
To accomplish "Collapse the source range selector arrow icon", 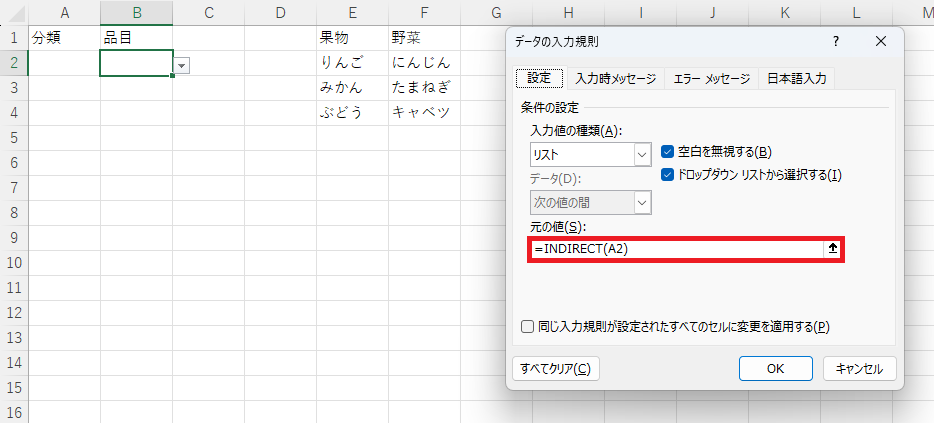I will (x=833, y=250).
